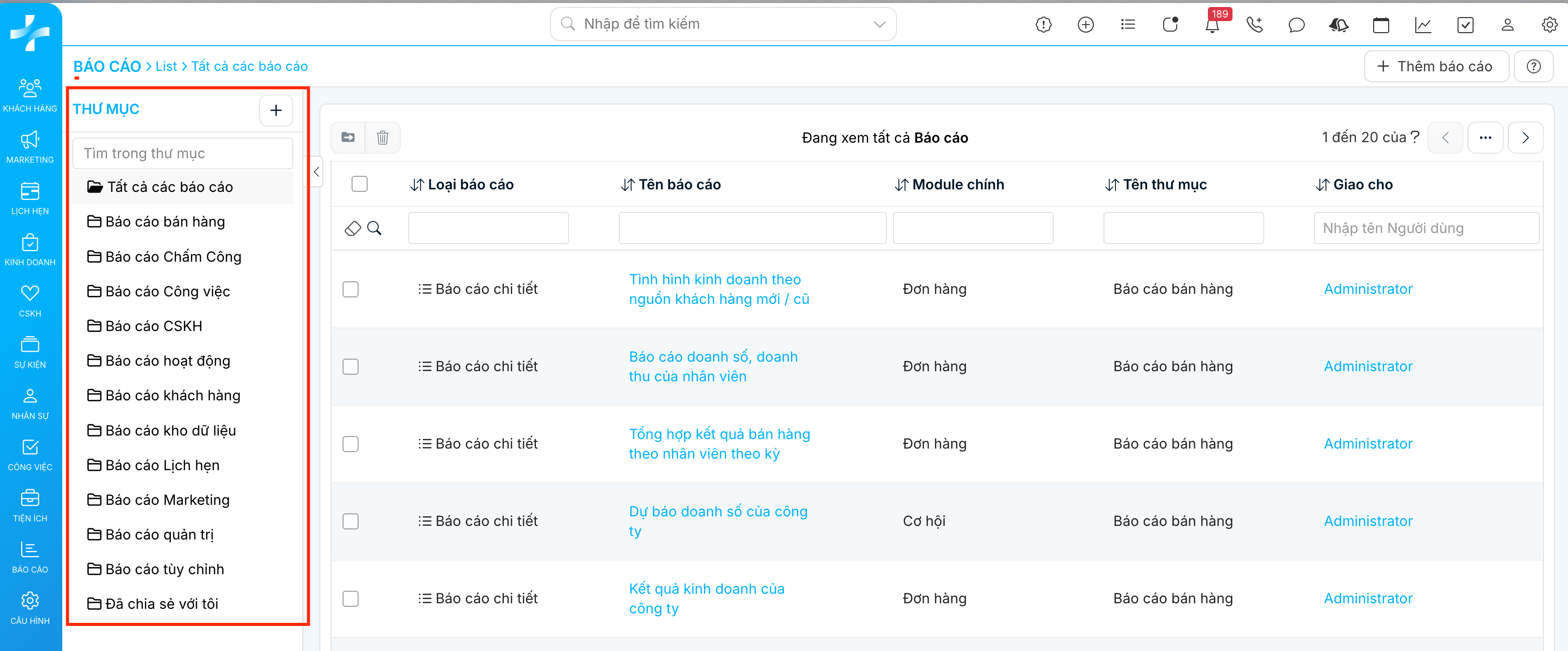Open the calendar icon in top bar

[x=1381, y=25]
